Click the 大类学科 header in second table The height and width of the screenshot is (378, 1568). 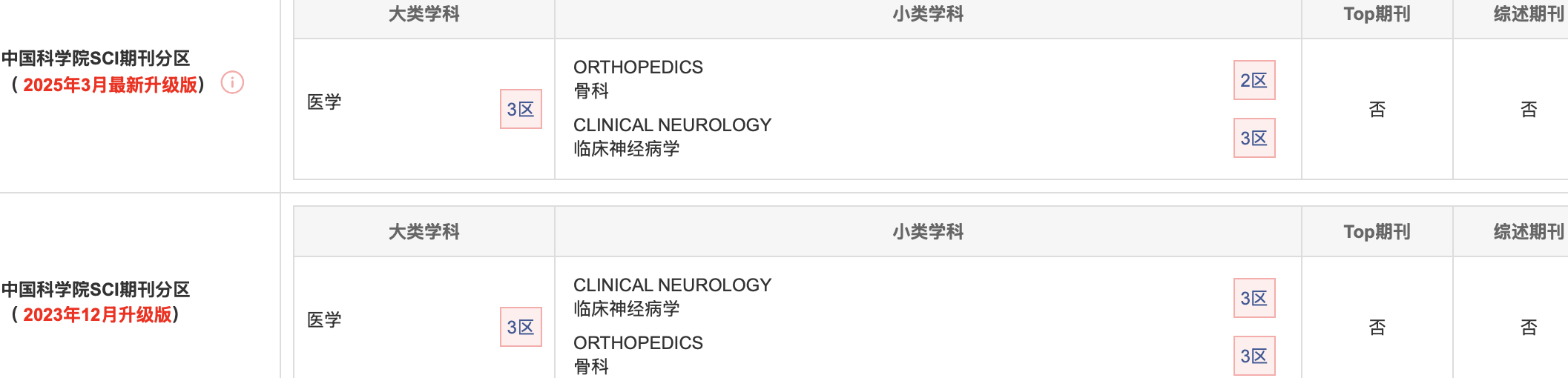pyautogui.click(x=424, y=232)
